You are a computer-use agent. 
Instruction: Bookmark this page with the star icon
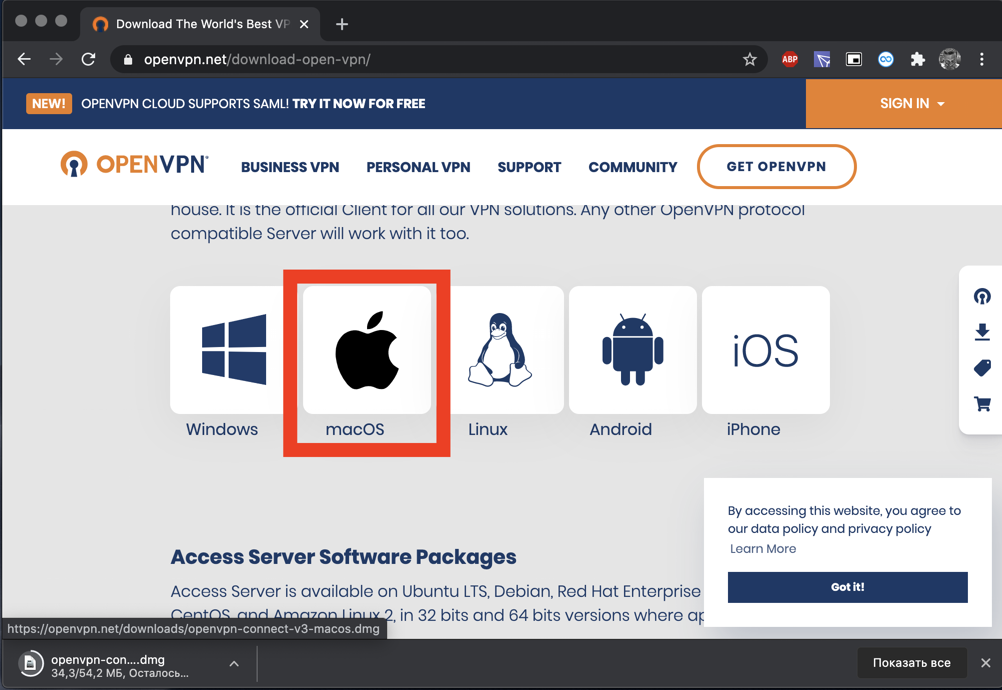coord(750,60)
